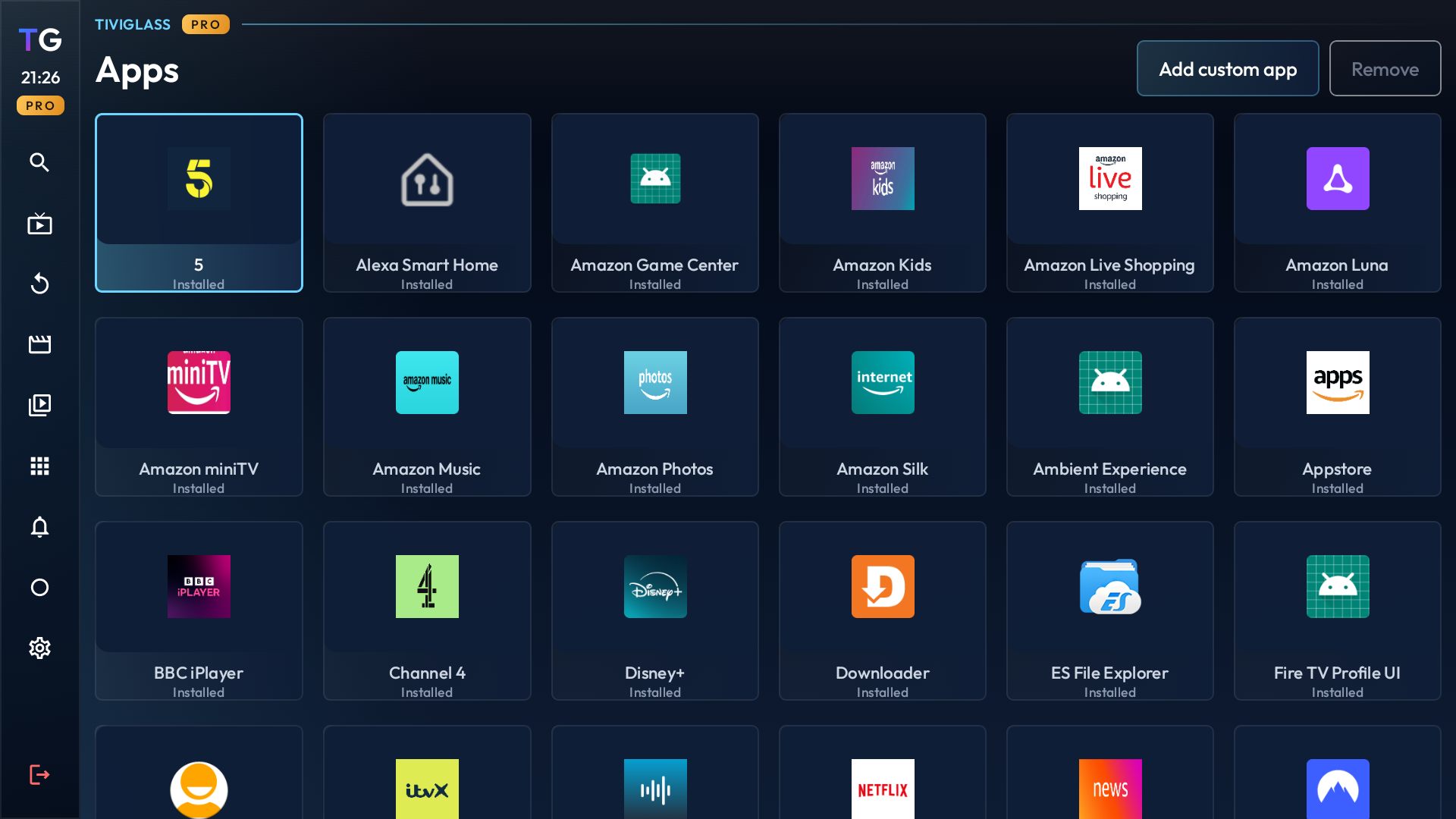The height and width of the screenshot is (819, 1456).
Task: Open the Amazon Live Shopping icon
Action: click(1110, 178)
